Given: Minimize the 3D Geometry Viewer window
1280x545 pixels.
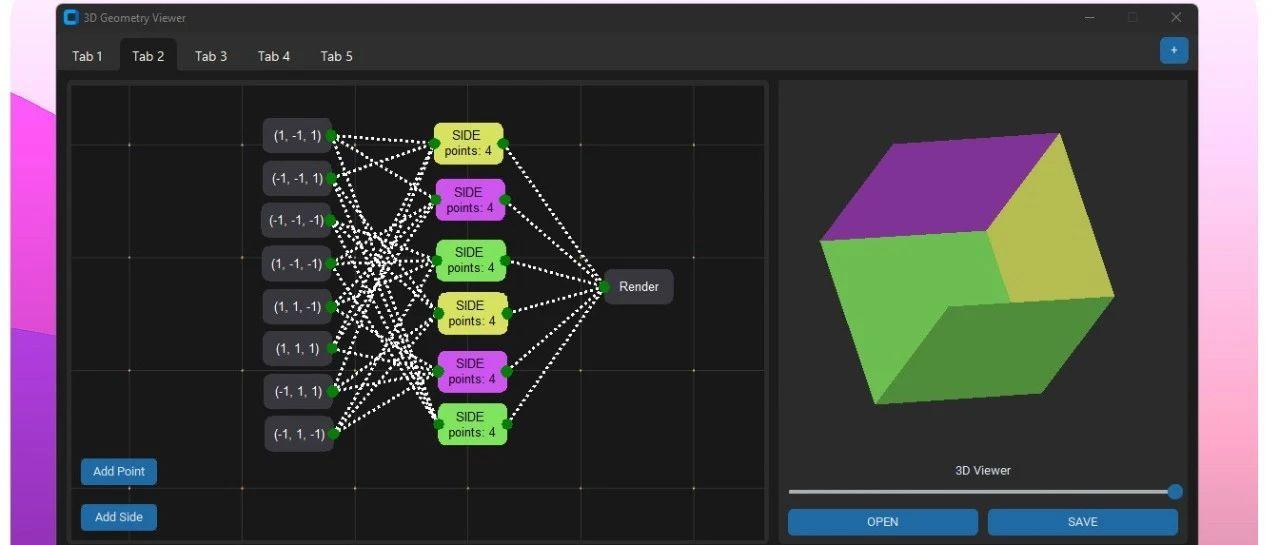Looking at the screenshot, I should pos(1089,17).
